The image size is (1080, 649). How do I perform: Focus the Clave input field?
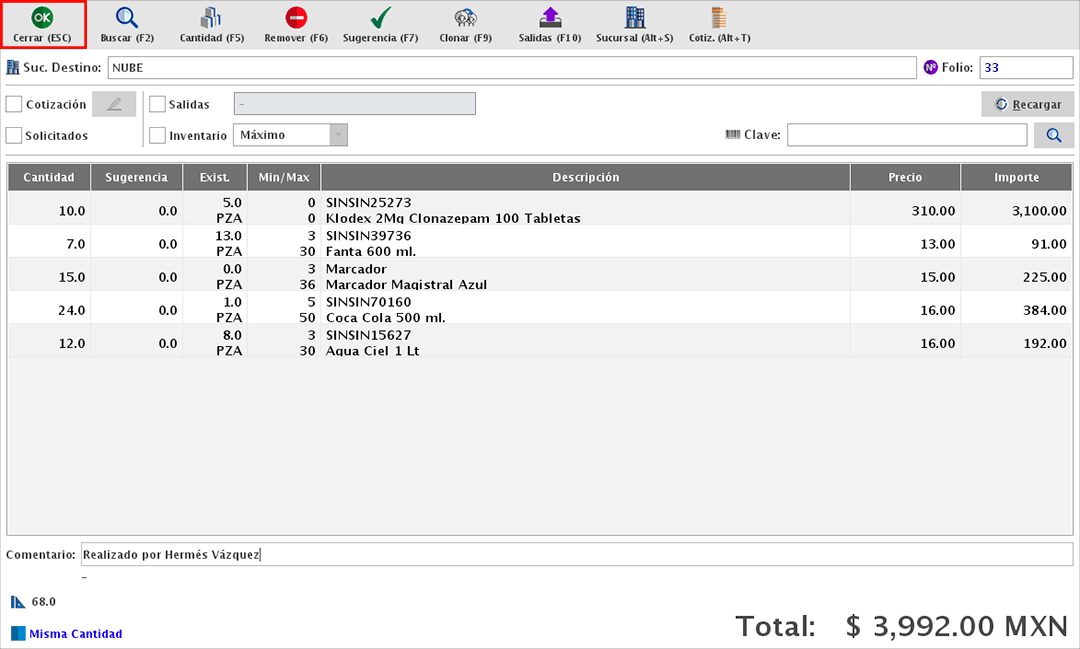coord(906,135)
